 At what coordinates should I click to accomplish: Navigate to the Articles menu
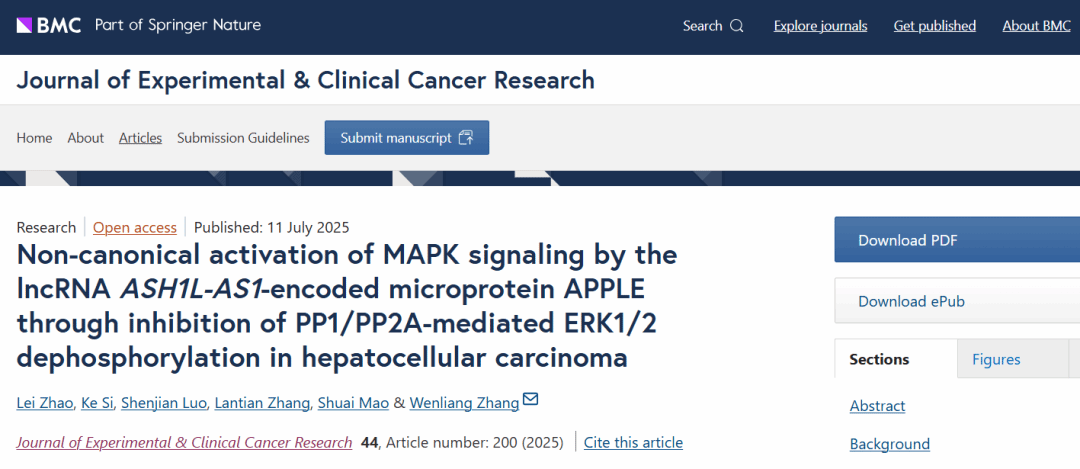[140, 138]
